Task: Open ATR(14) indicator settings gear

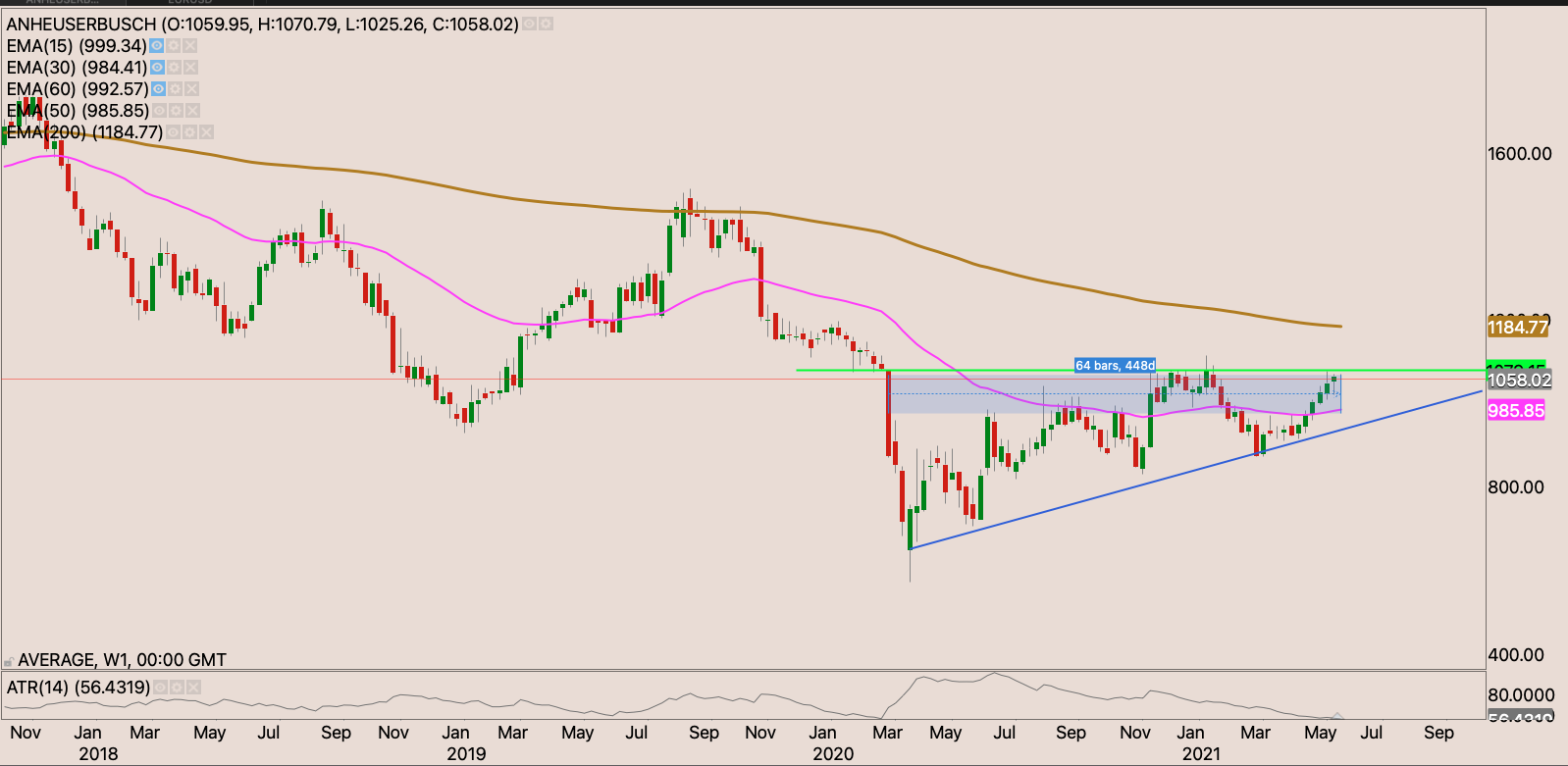Action: click(177, 688)
